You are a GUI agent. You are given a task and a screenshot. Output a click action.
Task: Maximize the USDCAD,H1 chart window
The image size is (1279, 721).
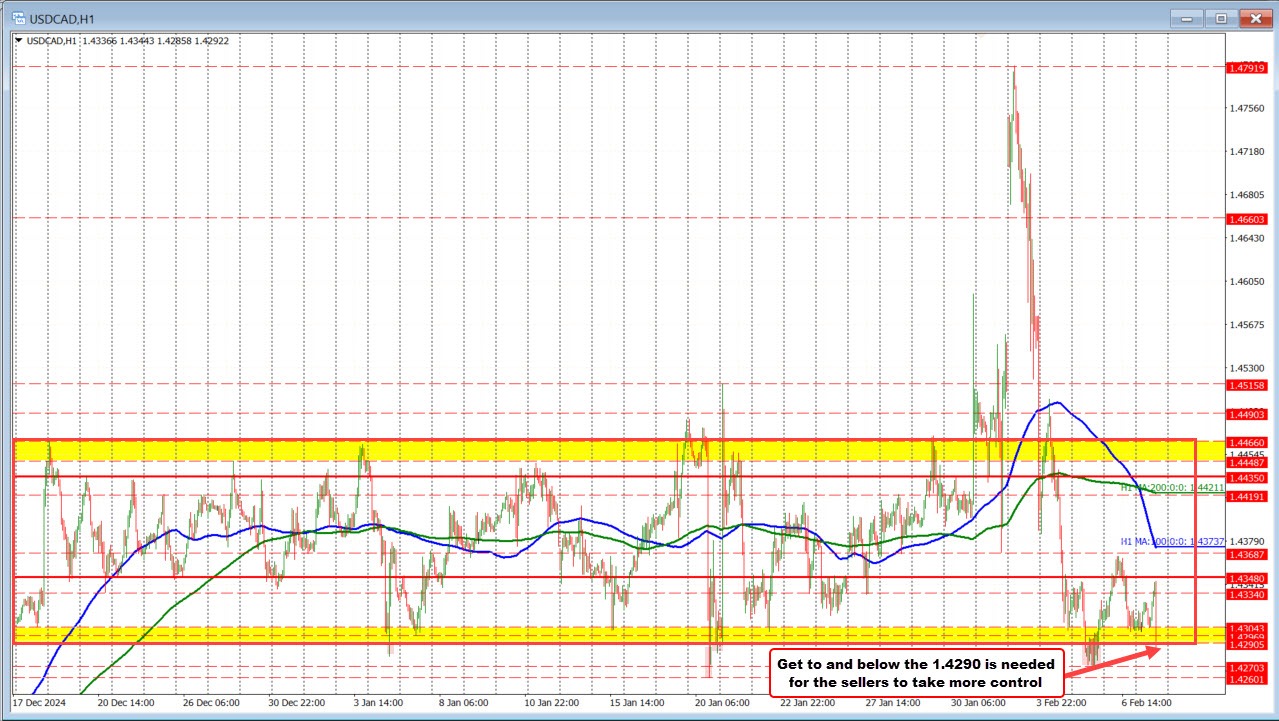[1221, 17]
